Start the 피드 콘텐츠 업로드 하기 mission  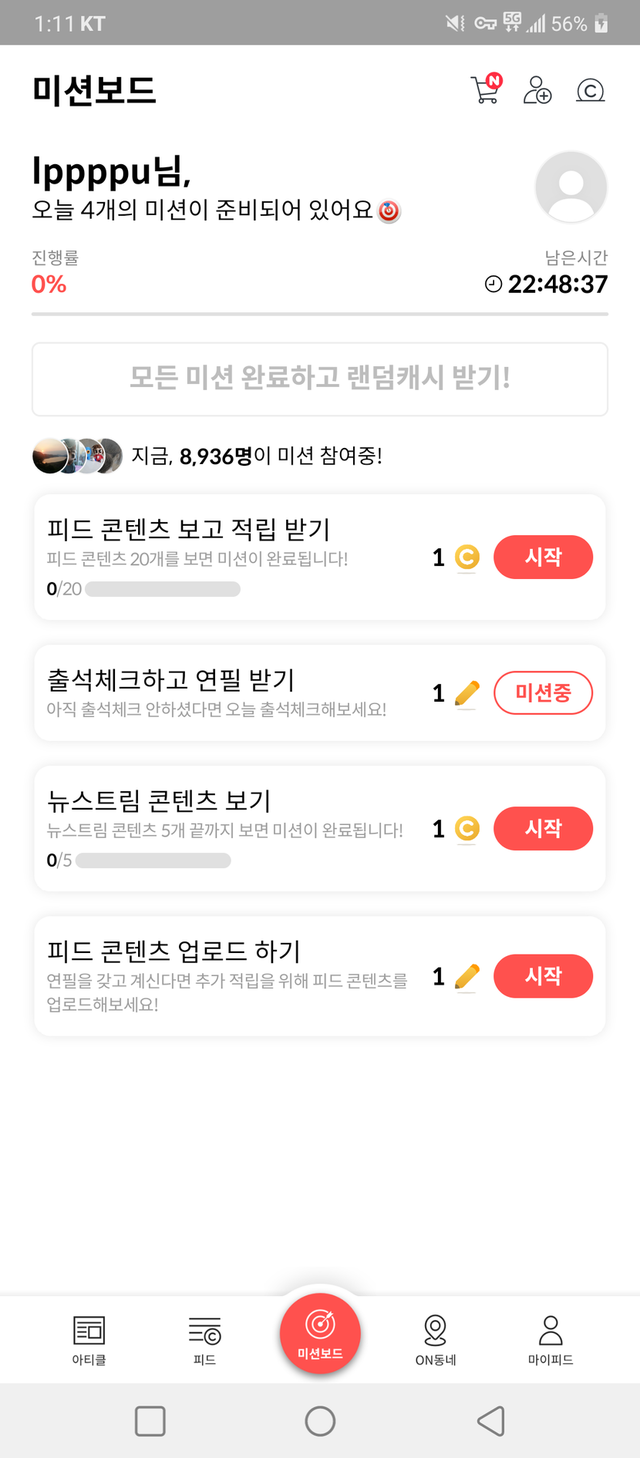click(x=543, y=976)
